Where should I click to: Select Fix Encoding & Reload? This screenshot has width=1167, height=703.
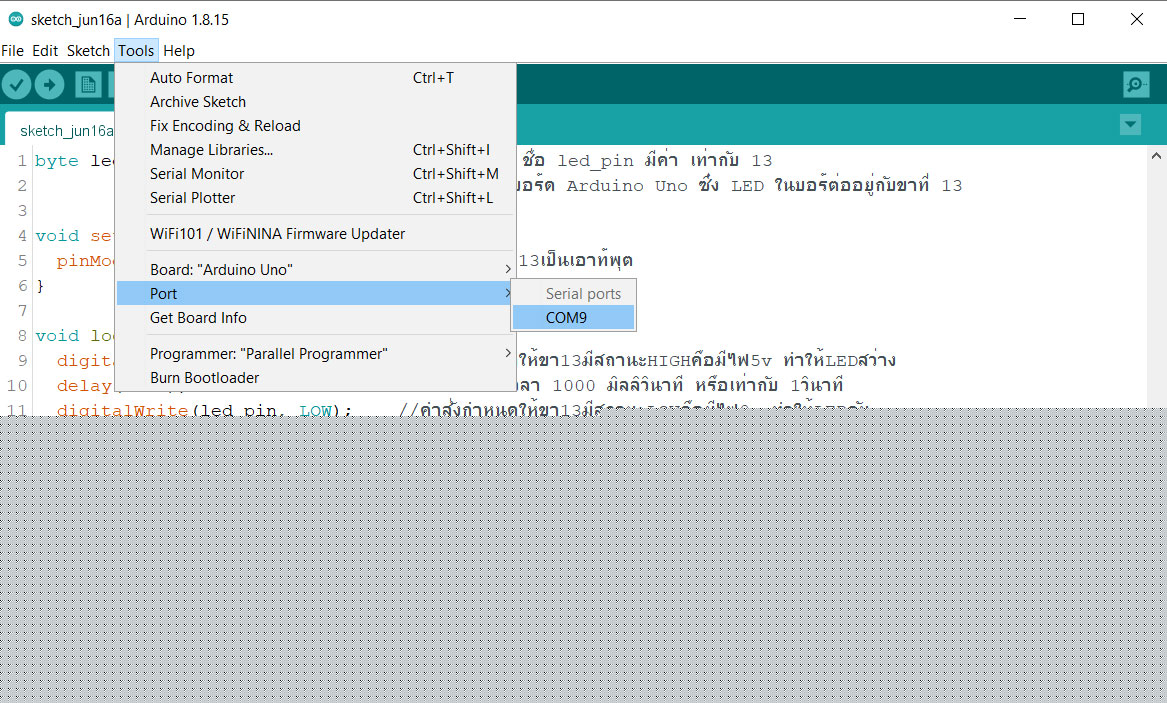[x=316, y=126]
